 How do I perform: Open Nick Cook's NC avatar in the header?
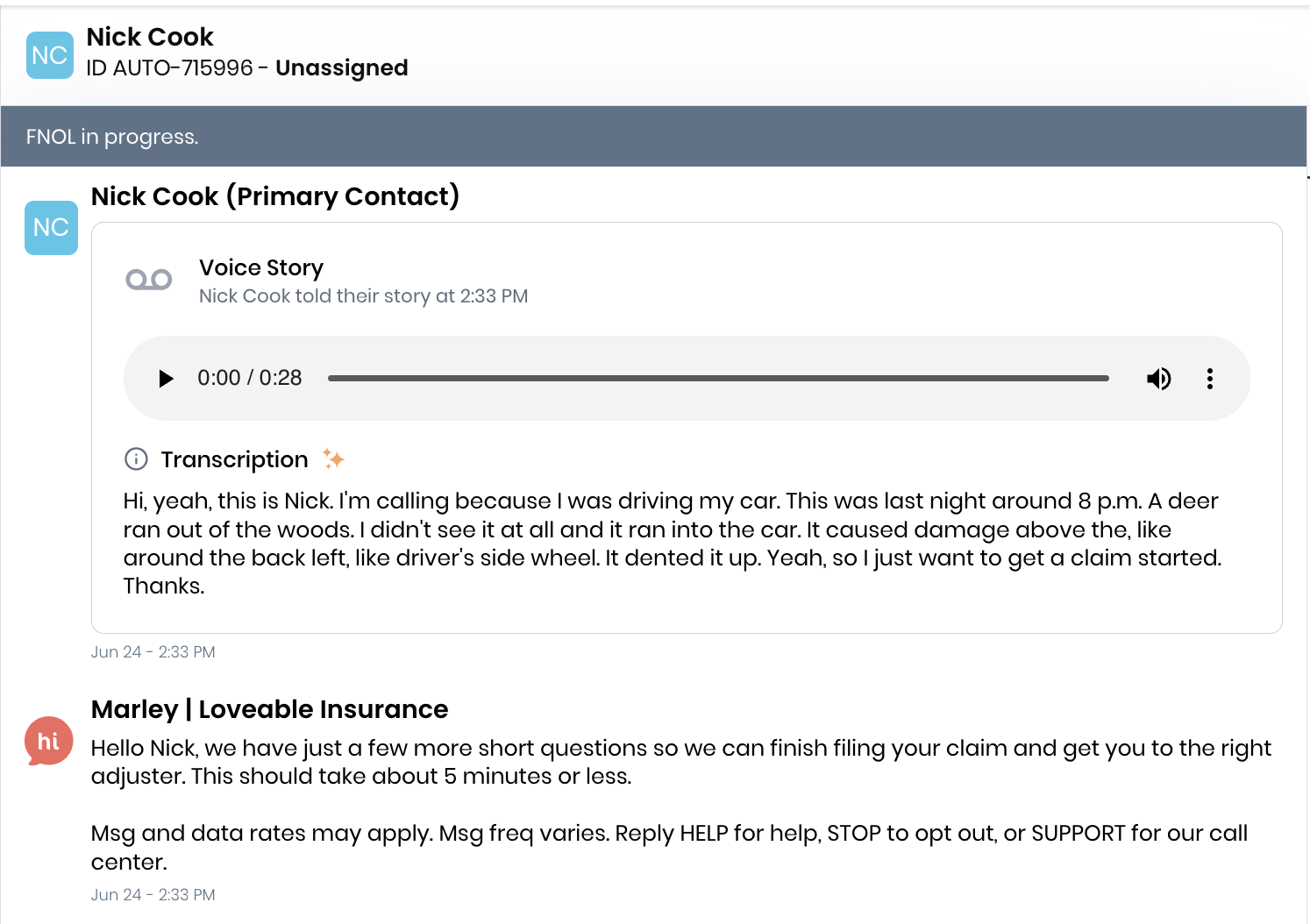(50, 55)
